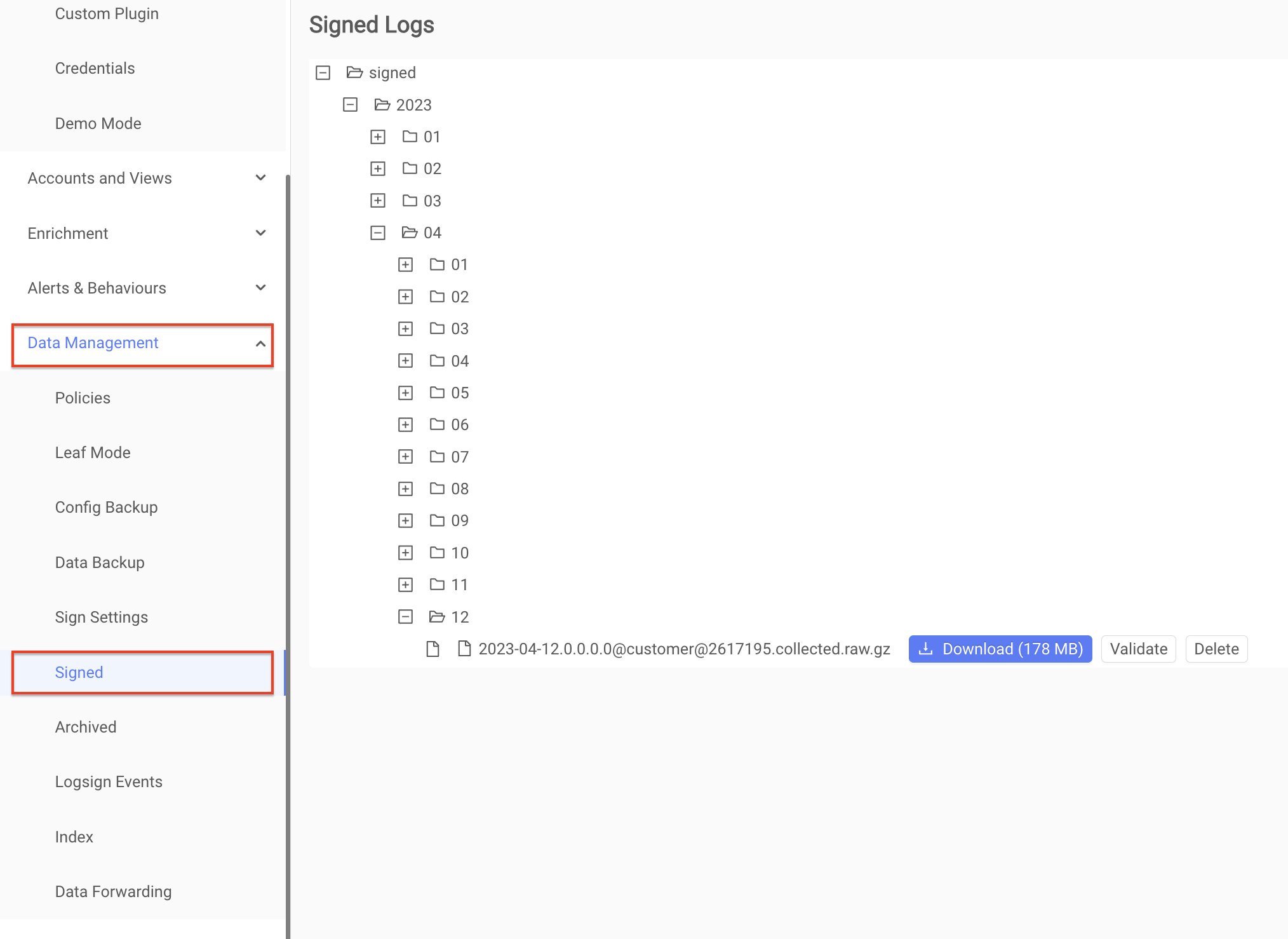Image resolution: width=1288 pixels, height=939 pixels.
Task: Select Signed in sidebar
Action: coord(143,672)
